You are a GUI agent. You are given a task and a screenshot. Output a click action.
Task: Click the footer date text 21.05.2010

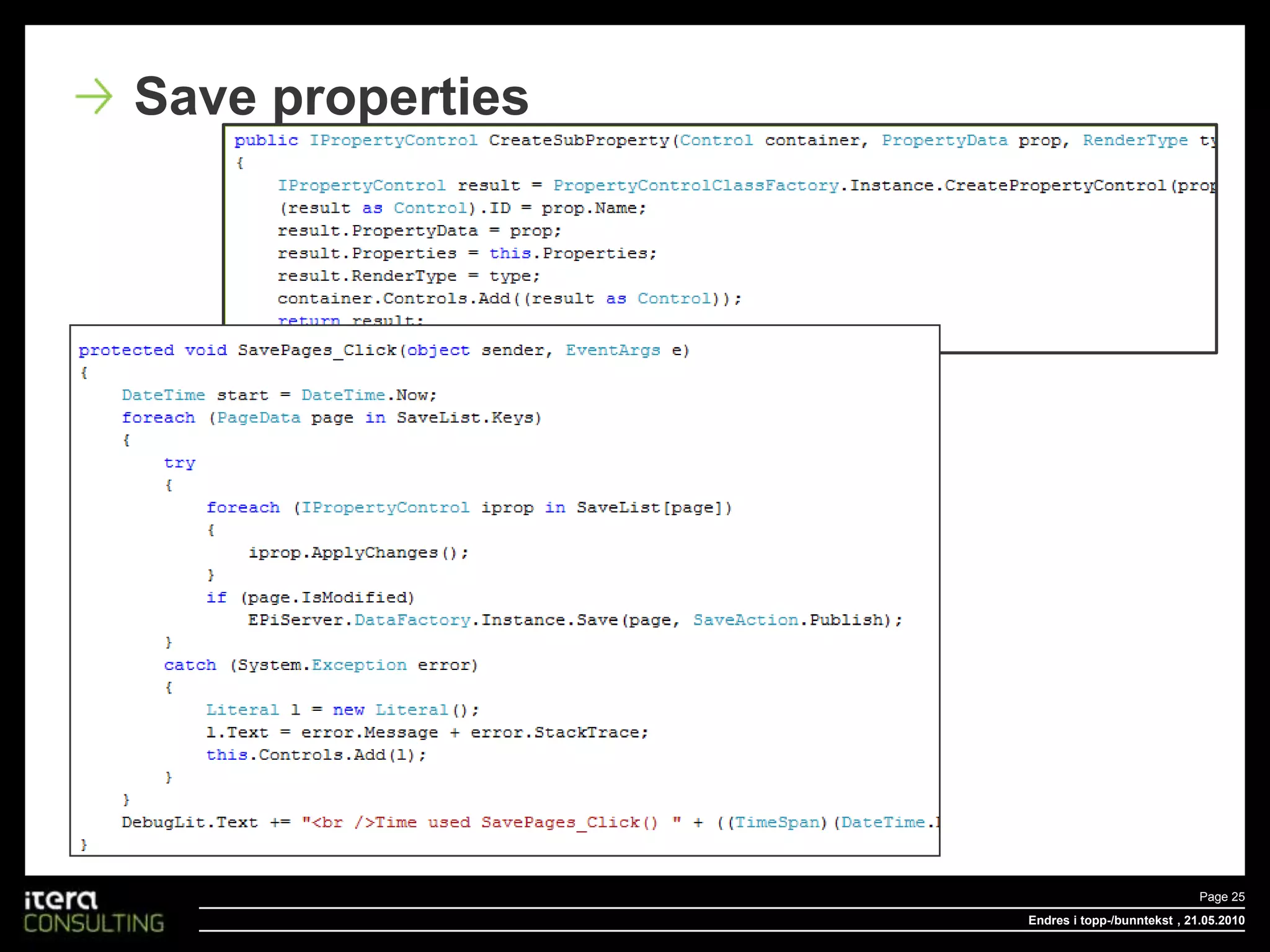[x=1214, y=920]
